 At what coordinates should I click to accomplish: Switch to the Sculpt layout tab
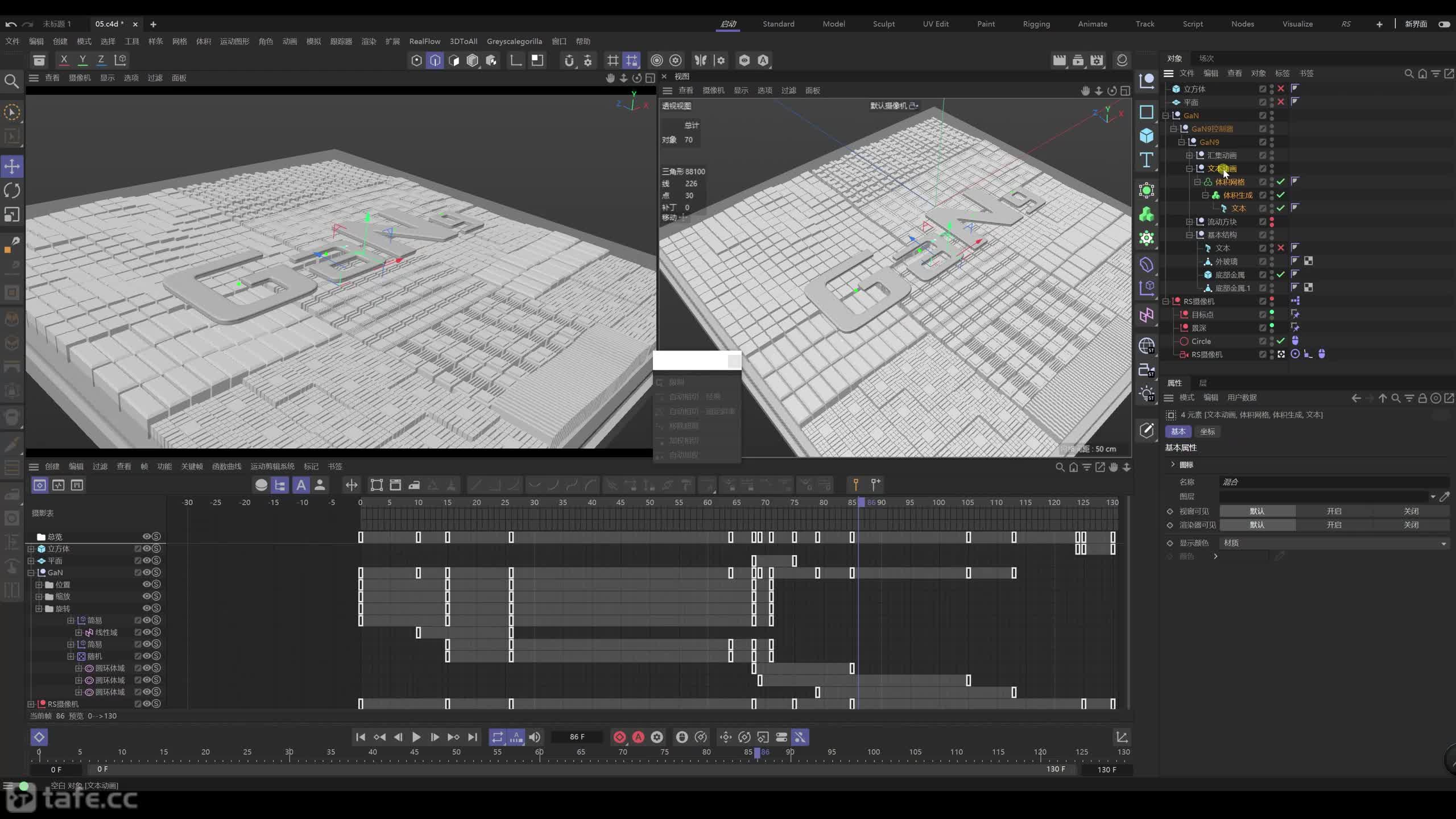tap(884, 24)
